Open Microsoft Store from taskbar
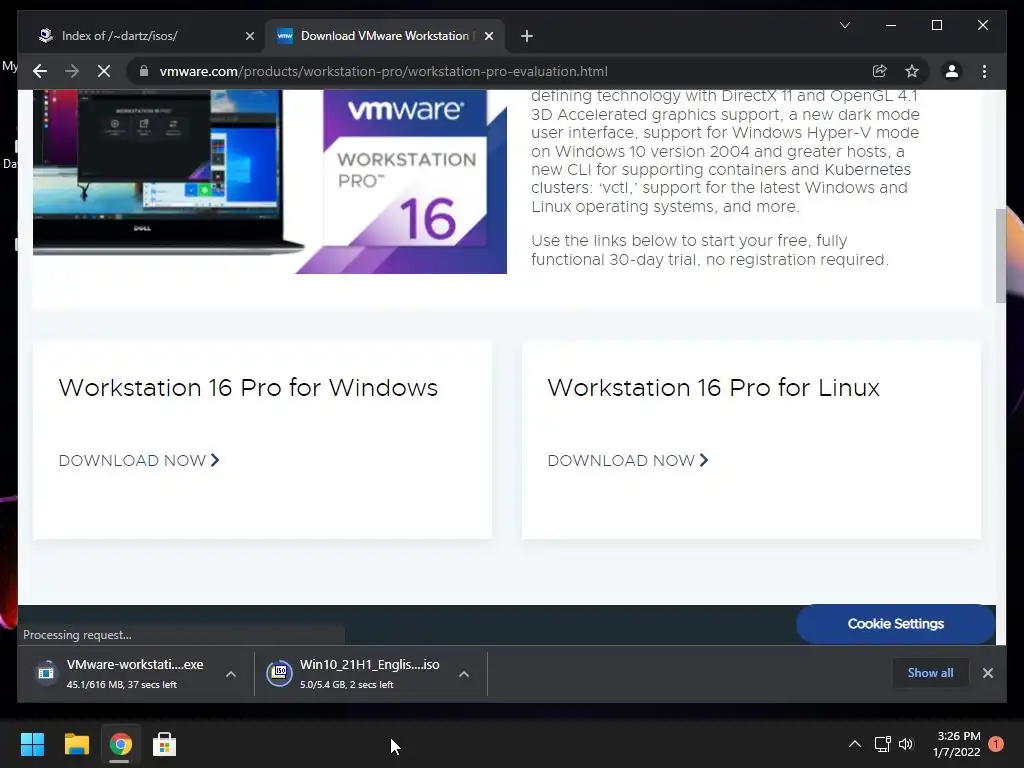Screen dimensions: 1024x768 coord(165,744)
